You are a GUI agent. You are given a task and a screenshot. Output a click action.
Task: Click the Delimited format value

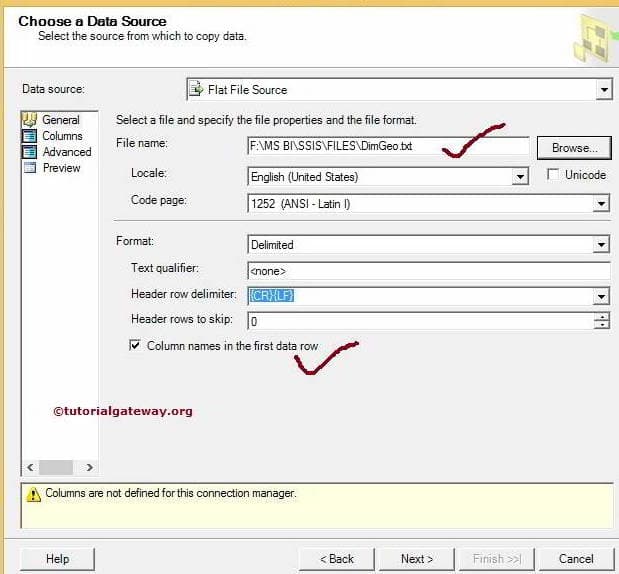point(272,245)
